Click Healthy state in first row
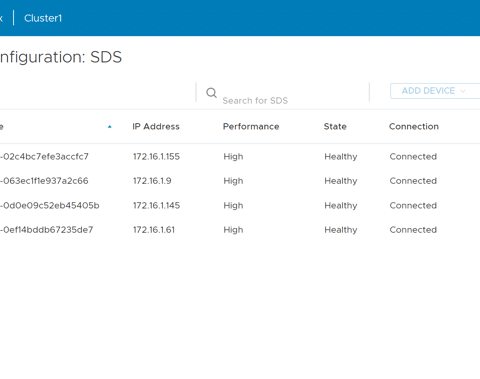Image resolution: width=480 pixels, height=379 pixels. tap(341, 157)
